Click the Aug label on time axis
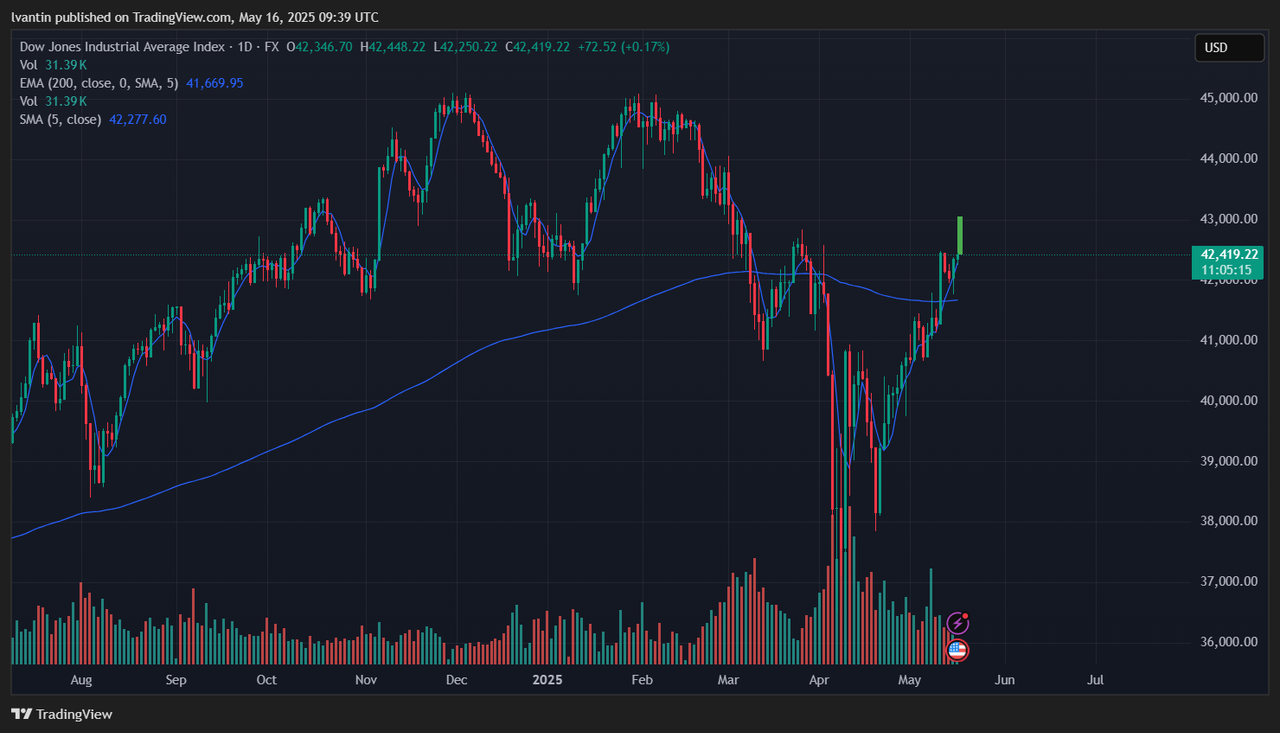This screenshot has height=733, width=1280. point(82,680)
